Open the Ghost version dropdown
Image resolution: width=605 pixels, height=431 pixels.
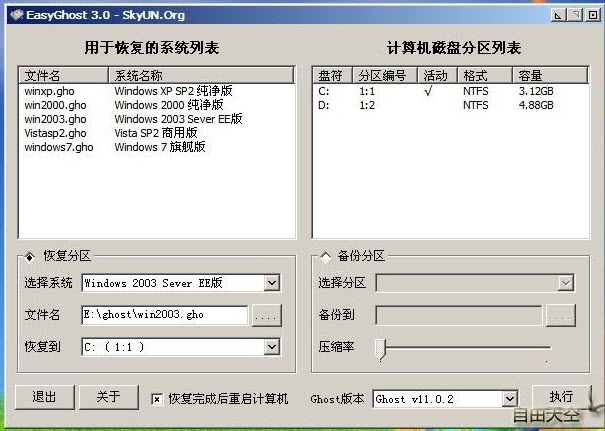coord(509,399)
